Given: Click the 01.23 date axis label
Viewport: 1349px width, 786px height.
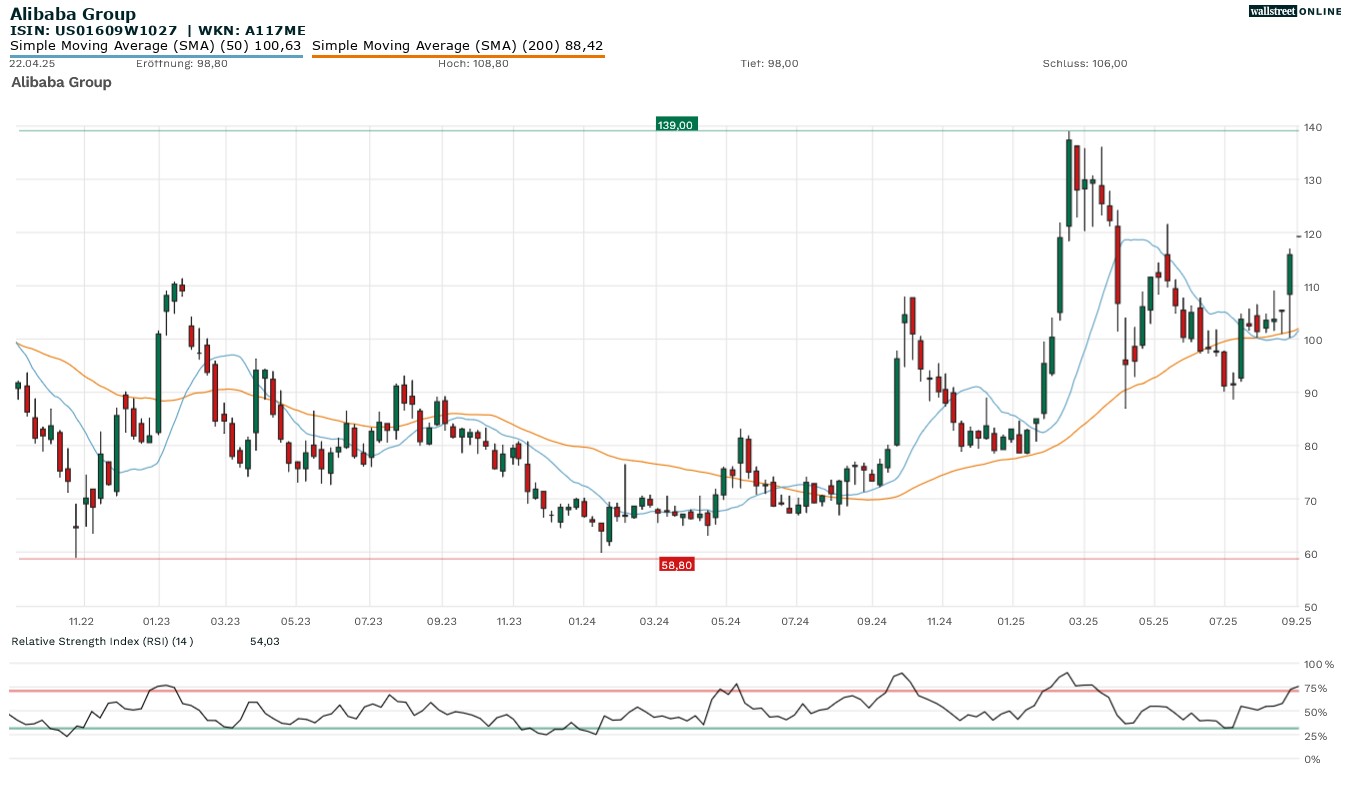Looking at the screenshot, I should coord(157,622).
